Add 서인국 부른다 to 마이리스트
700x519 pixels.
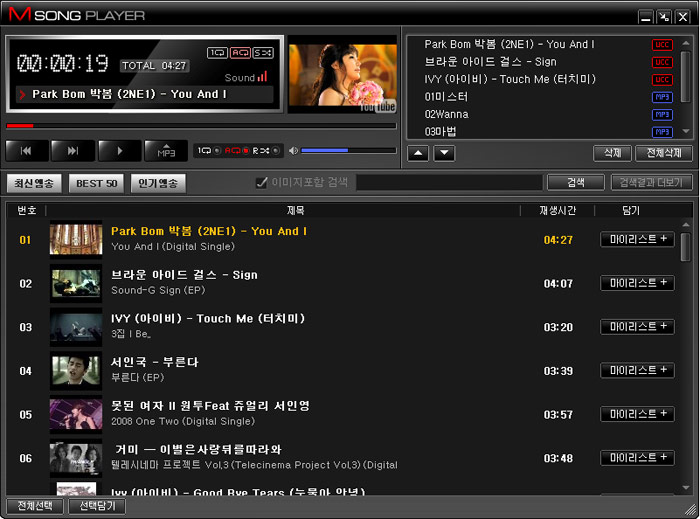[x=638, y=370]
